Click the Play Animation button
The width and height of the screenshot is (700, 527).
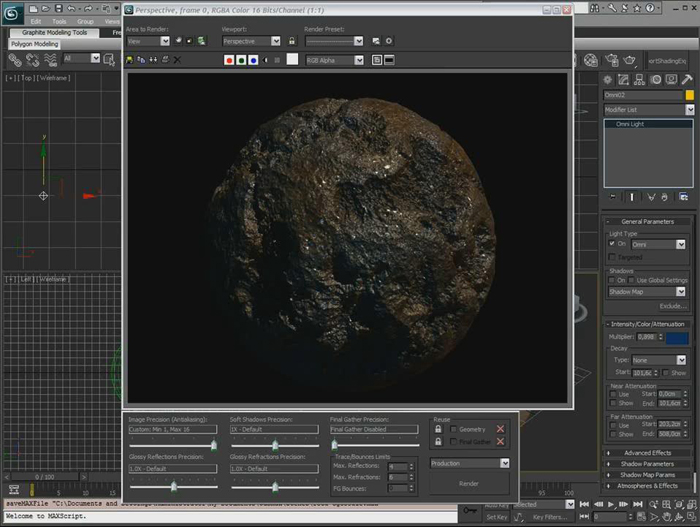click(611, 504)
